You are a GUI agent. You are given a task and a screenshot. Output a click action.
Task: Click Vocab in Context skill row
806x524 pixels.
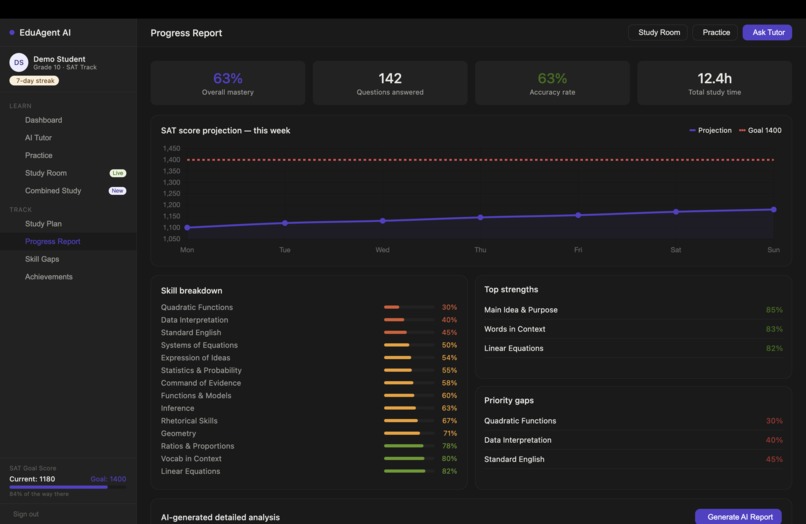coord(309,458)
